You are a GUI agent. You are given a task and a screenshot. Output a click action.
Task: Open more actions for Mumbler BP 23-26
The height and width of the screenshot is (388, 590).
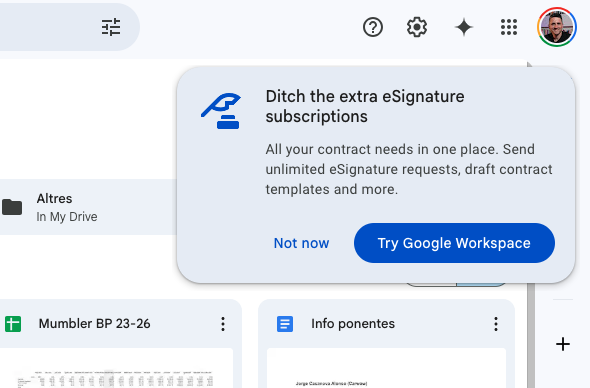coord(223,324)
